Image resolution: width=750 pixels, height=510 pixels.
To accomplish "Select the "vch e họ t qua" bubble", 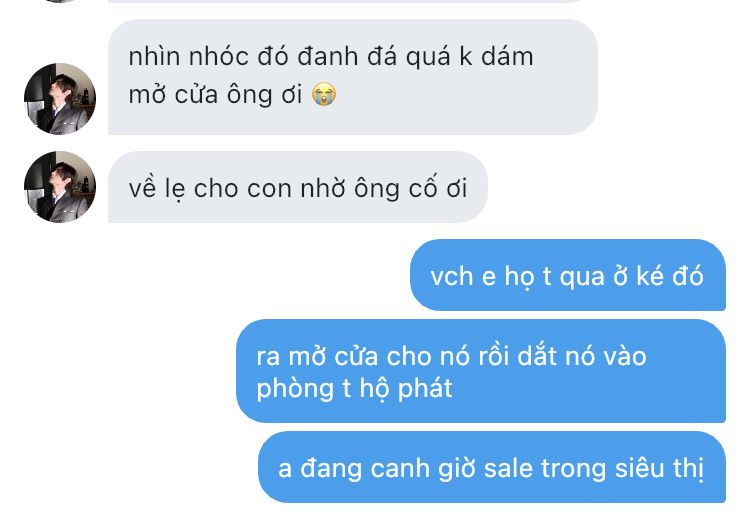I will [x=568, y=275].
